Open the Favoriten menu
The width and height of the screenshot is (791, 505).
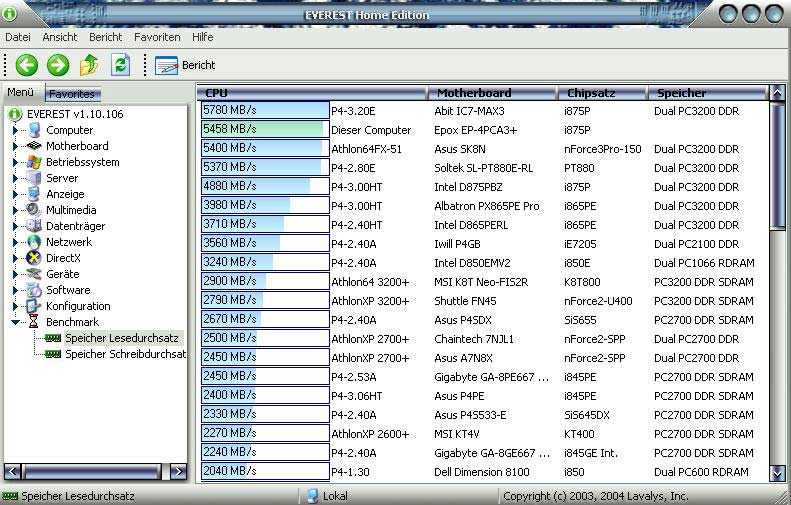[x=157, y=37]
